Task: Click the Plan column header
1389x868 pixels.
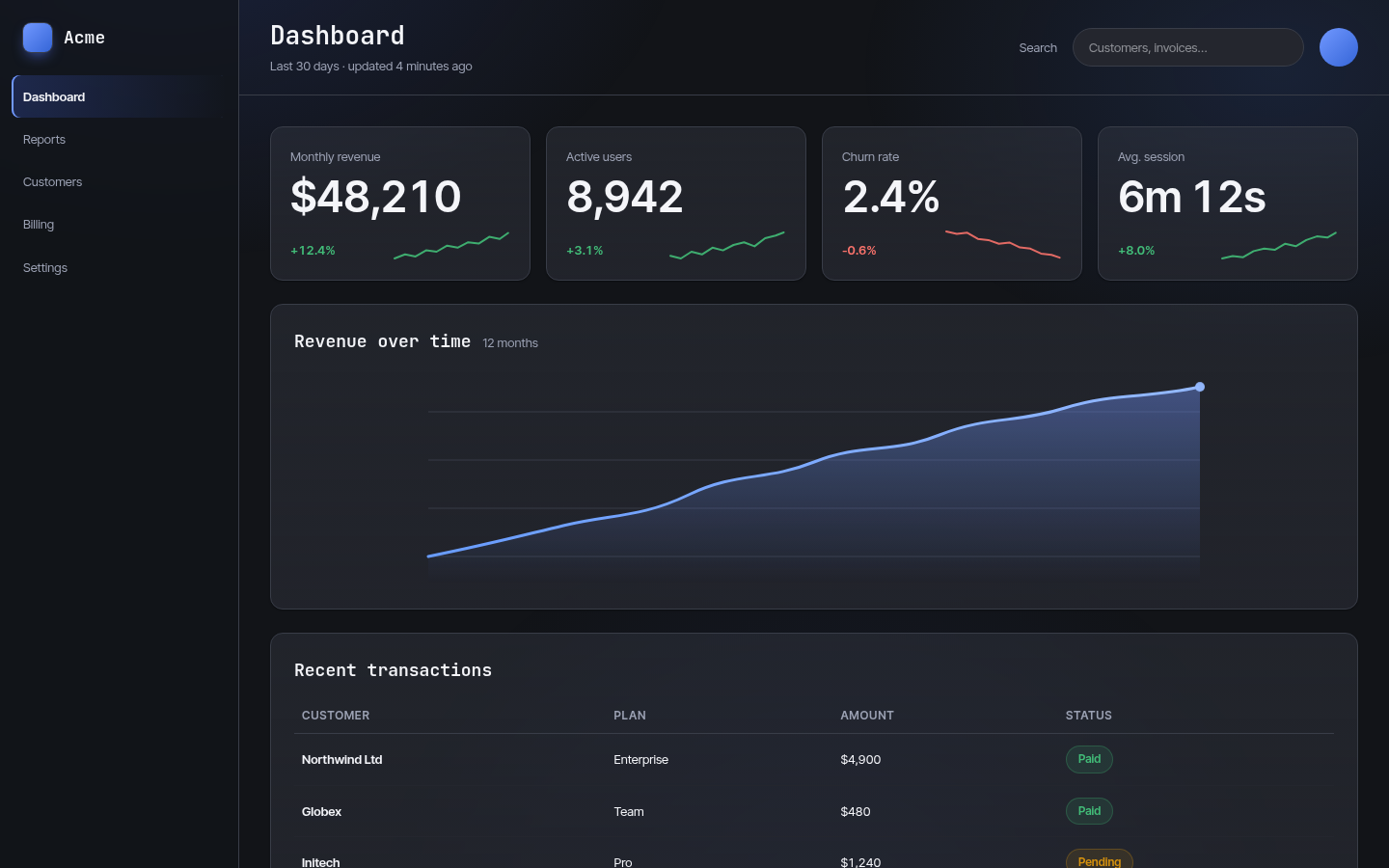Action: (630, 716)
